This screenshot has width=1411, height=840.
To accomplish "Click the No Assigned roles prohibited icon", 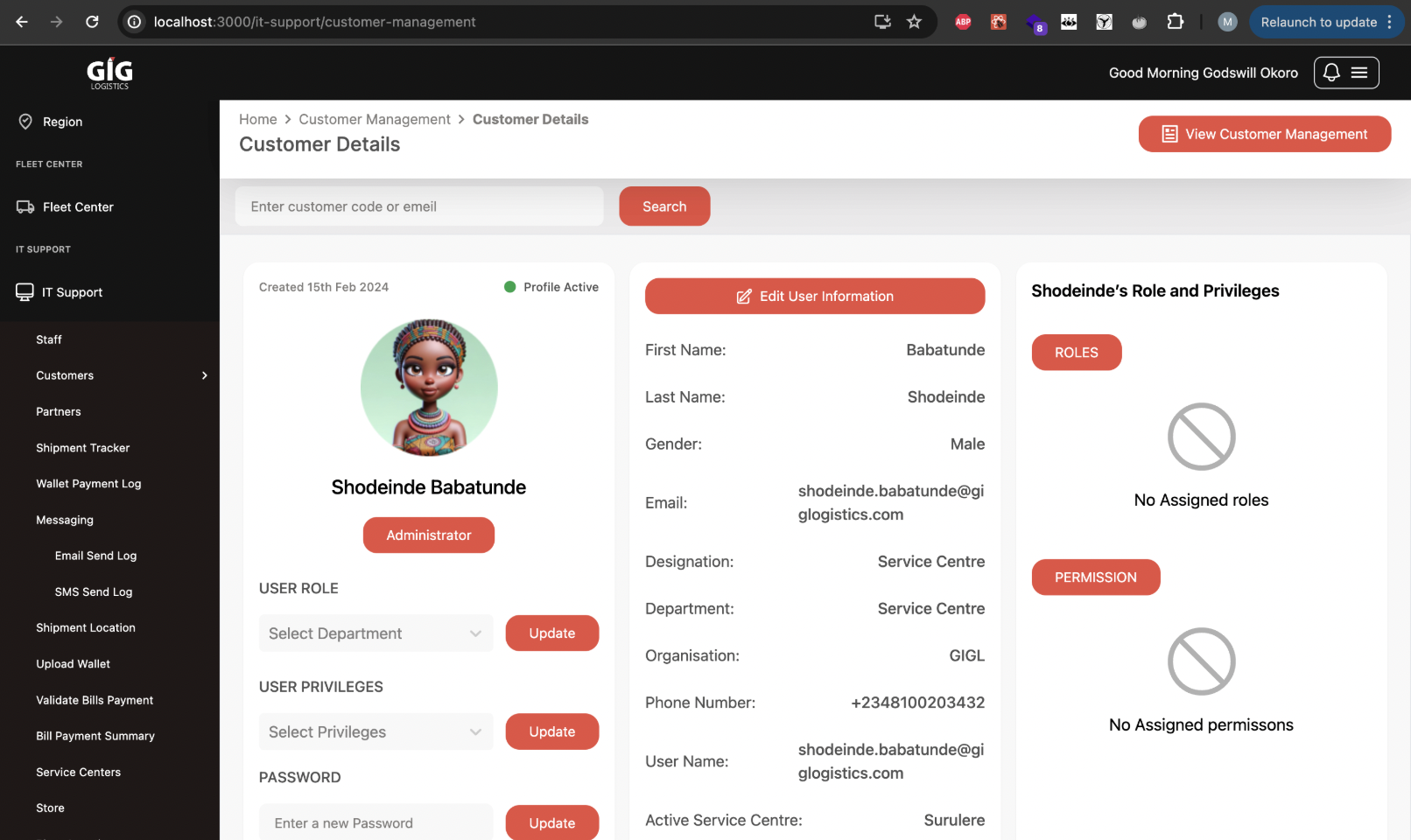I will (1201, 437).
